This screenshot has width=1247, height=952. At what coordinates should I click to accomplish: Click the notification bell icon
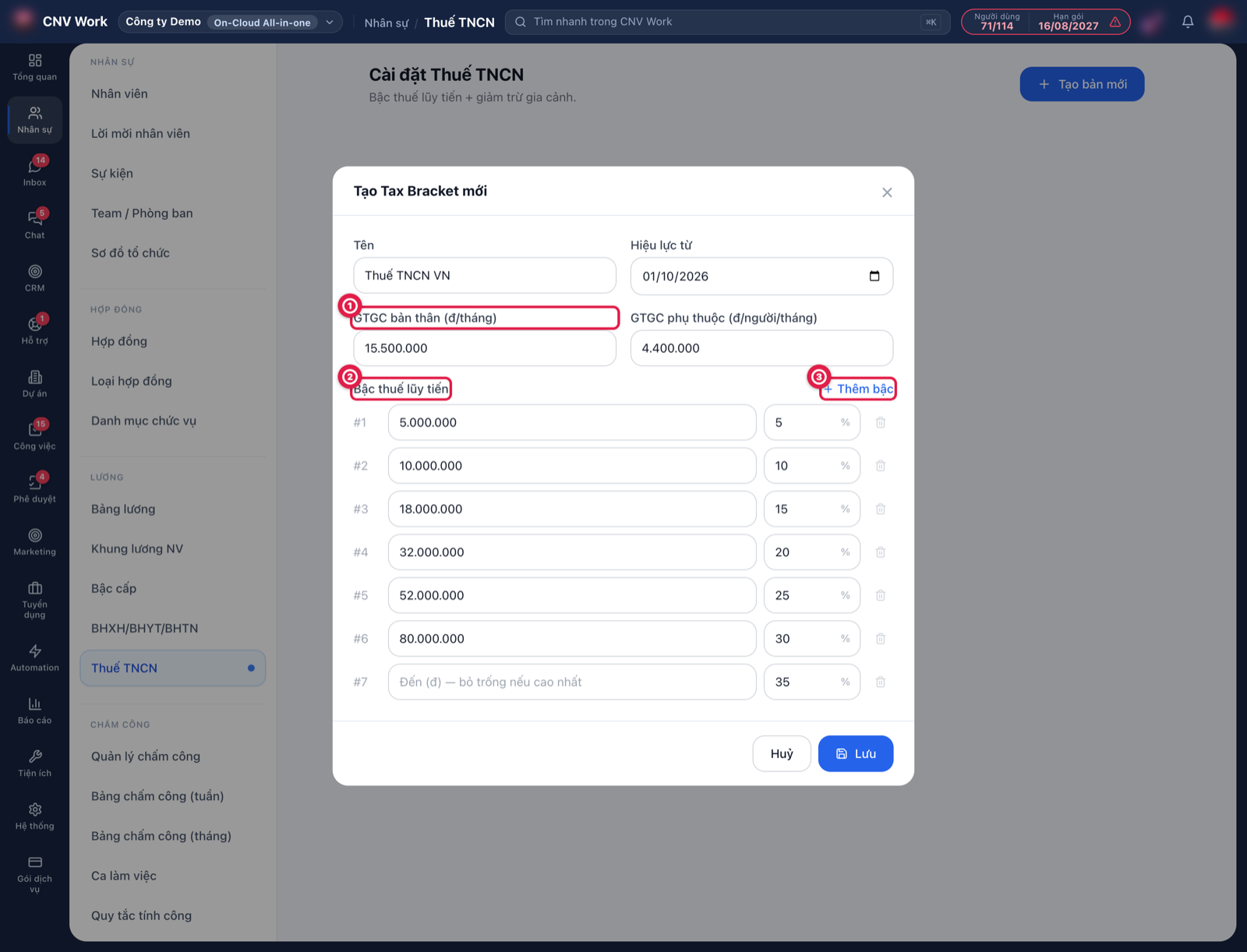pos(1188,22)
